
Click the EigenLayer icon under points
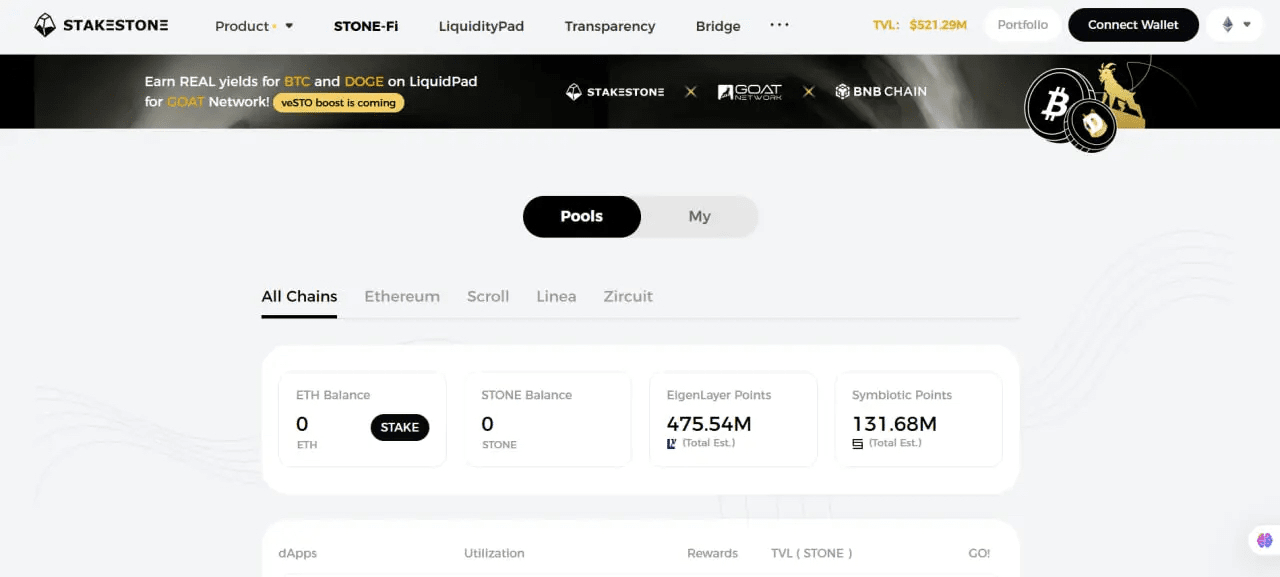click(672, 443)
